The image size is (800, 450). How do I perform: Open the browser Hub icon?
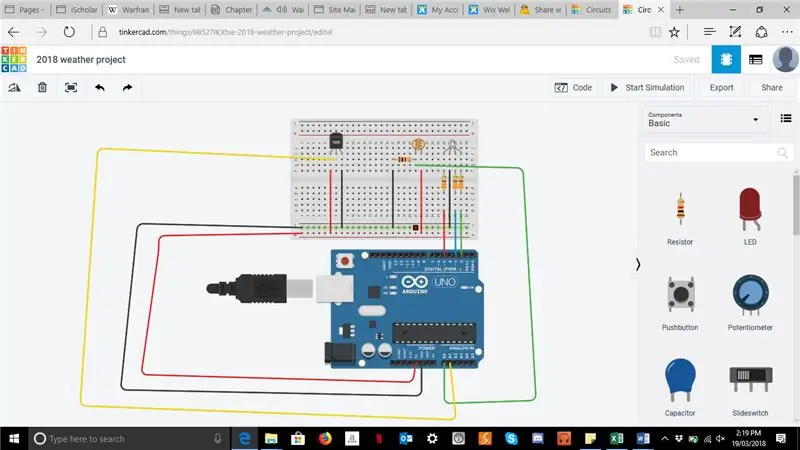click(709, 32)
